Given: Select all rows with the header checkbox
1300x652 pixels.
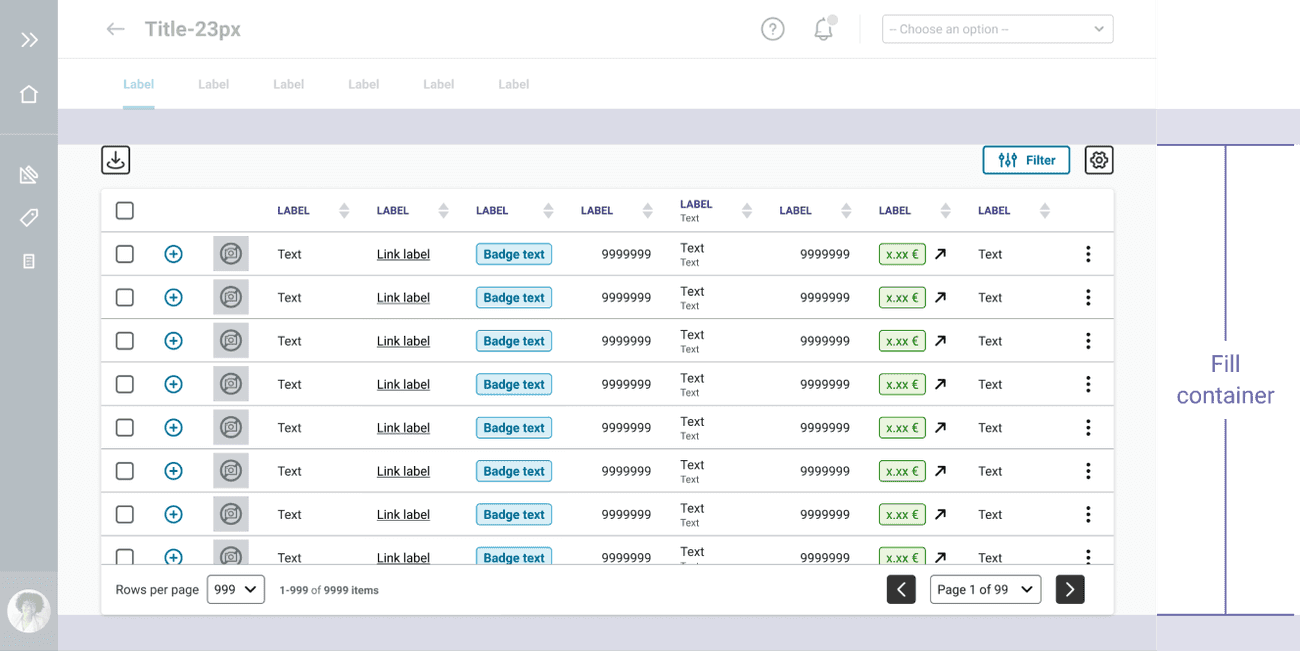Looking at the screenshot, I should click(x=124, y=210).
